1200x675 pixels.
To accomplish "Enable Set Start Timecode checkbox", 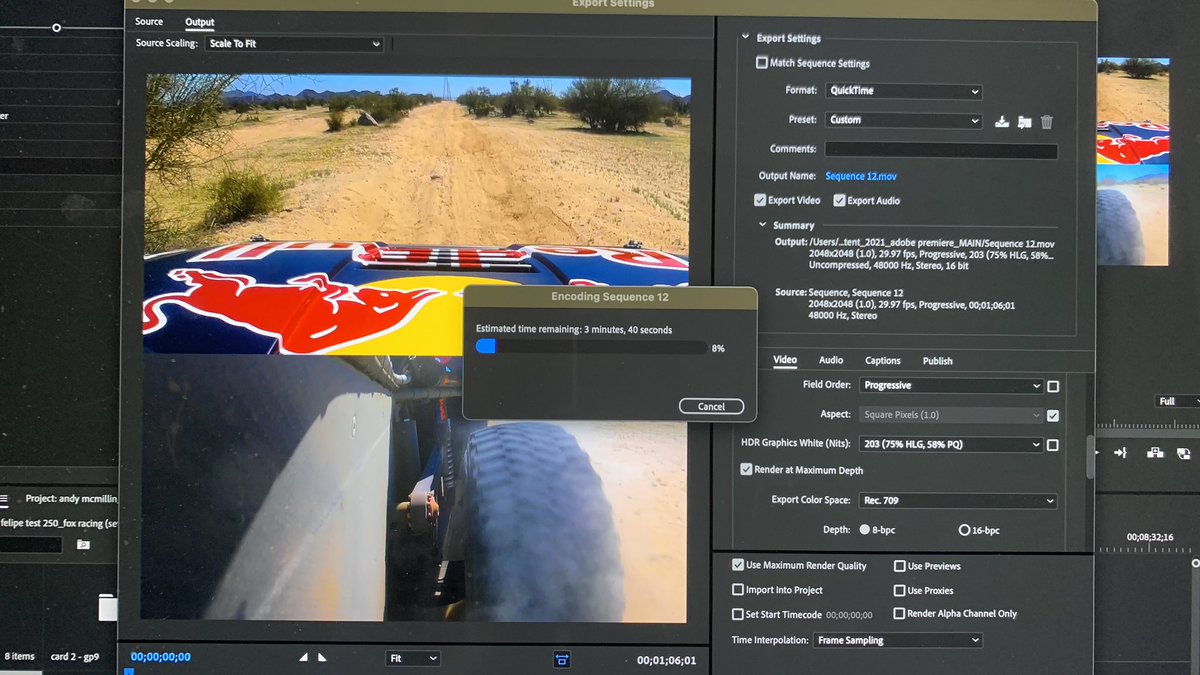I will (738, 614).
